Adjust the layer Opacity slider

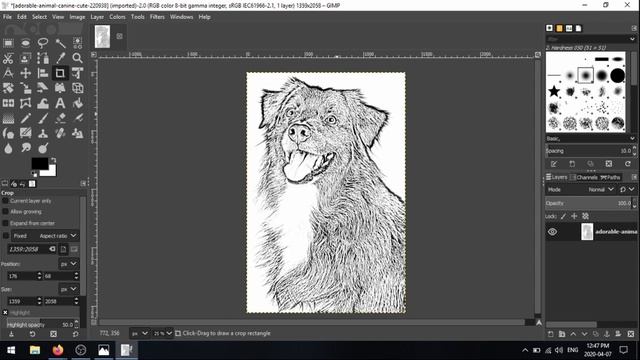click(x=588, y=203)
